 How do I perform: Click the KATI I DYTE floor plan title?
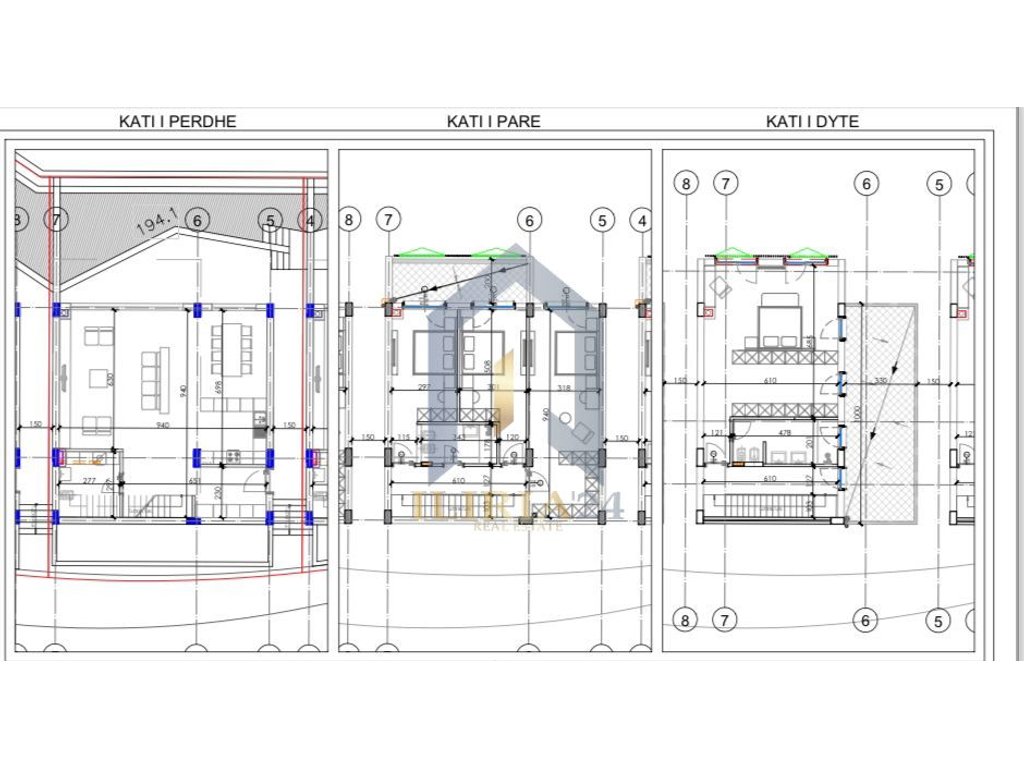[812, 122]
